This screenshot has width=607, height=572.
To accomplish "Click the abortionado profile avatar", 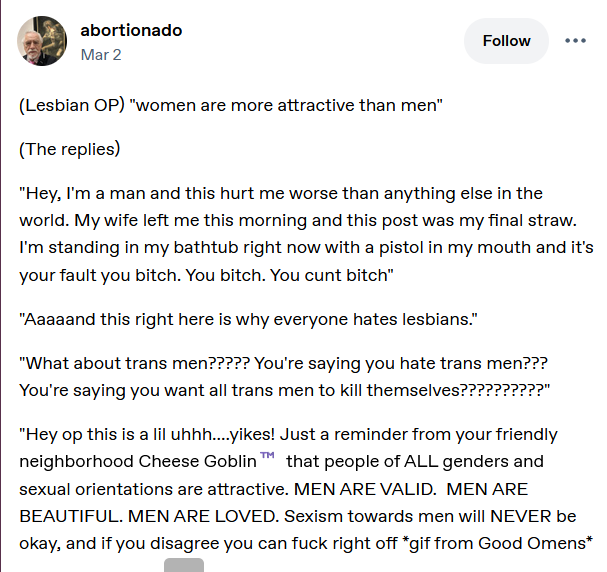I will pyautogui.click(x=42, y=41).
